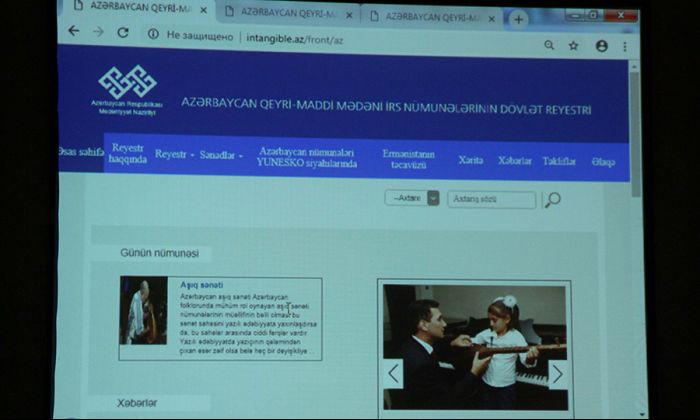700x420 pixels.
Task: Open the Xəritə menu item
Action: (x=471, y=160)
